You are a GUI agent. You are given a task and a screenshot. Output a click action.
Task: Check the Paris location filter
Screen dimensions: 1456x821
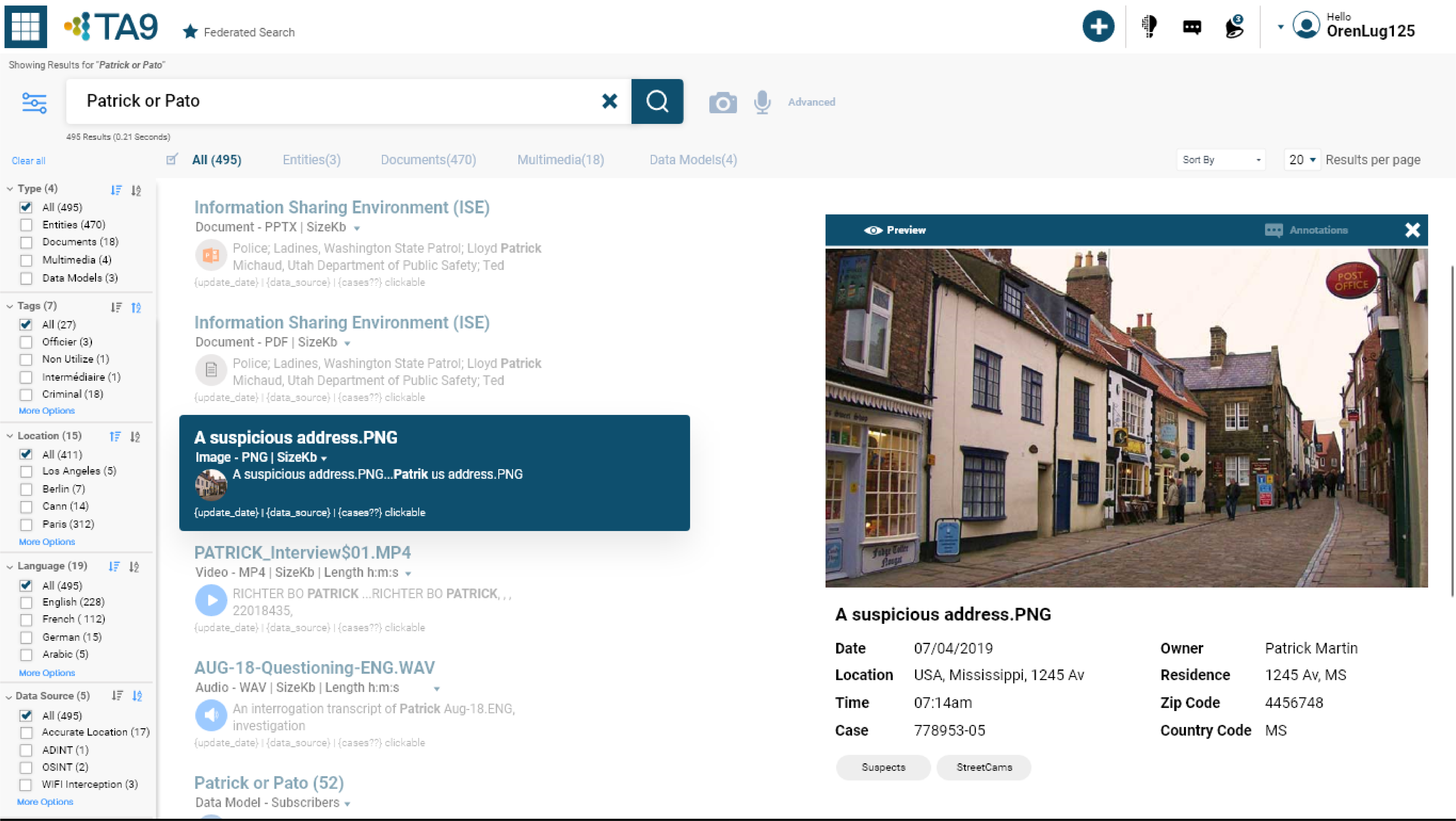tap(26, 524)
